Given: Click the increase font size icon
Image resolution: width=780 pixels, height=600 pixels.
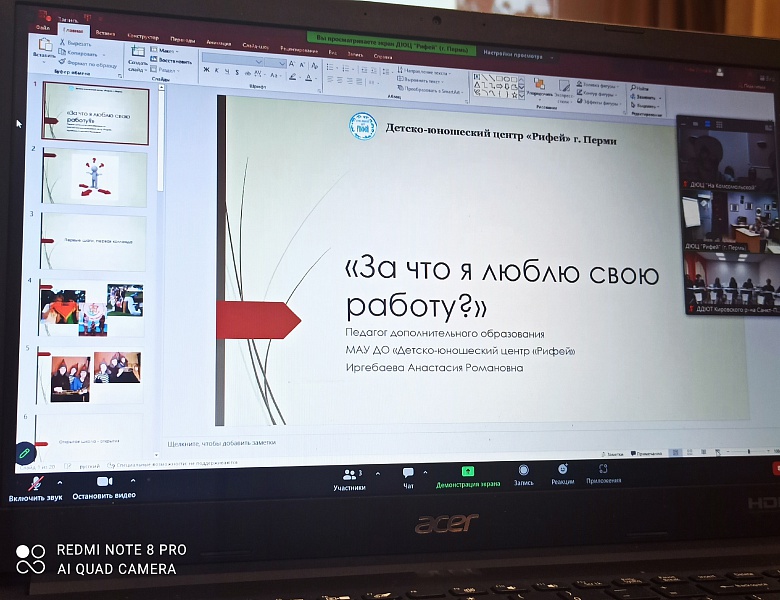Looking at the screenshot, I should 292,64.
